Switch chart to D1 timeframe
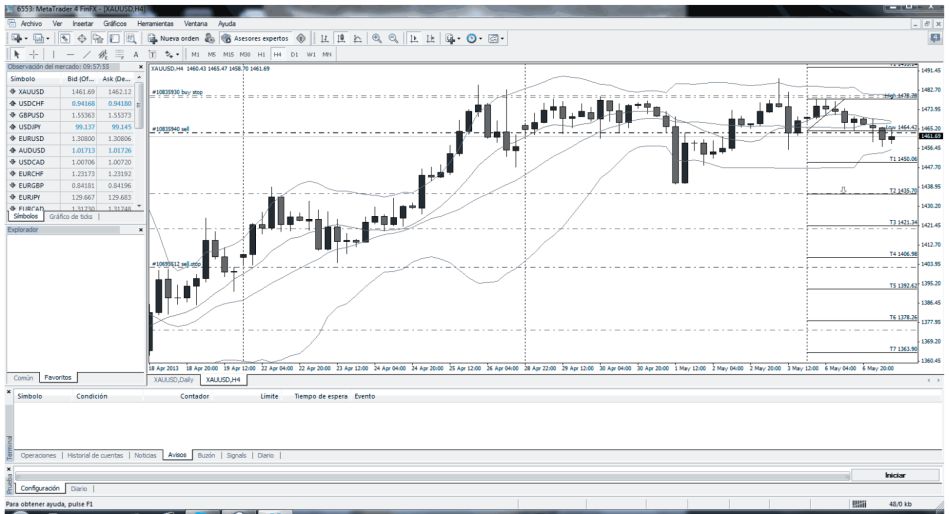 coord(294,54)
